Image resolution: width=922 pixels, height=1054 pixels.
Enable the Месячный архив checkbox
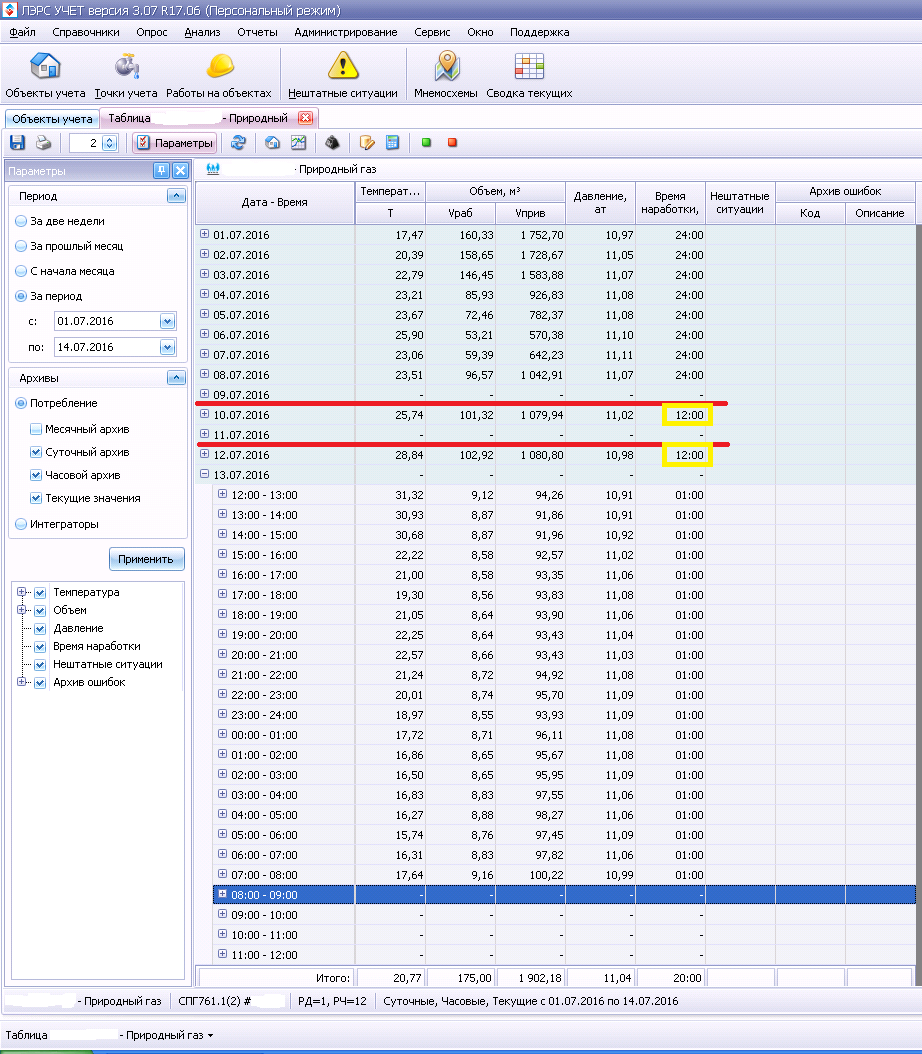[x=36, y=429]
